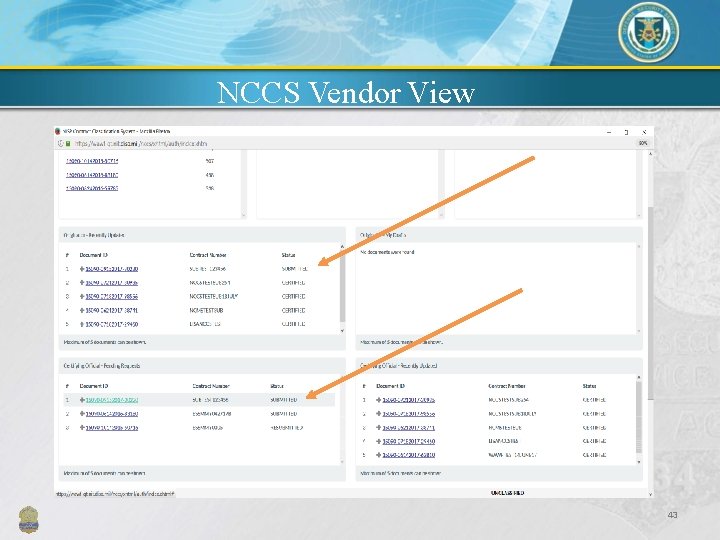Expand row 2 plus icon in Pending Requests
The image size is (720, 540).
point(82,414)
